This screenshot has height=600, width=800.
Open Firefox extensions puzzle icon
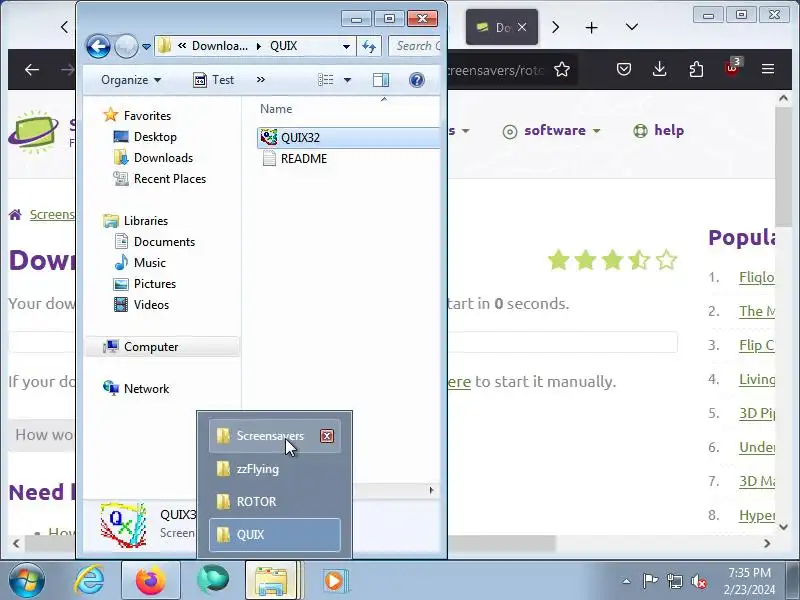point(696,69)
